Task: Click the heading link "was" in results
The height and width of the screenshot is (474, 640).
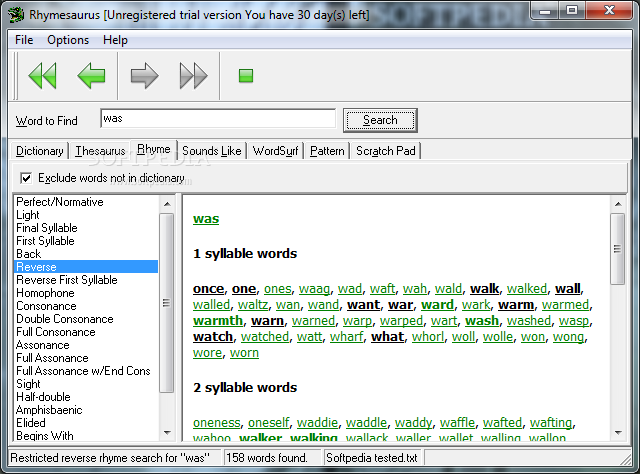Action: (206, 219)
